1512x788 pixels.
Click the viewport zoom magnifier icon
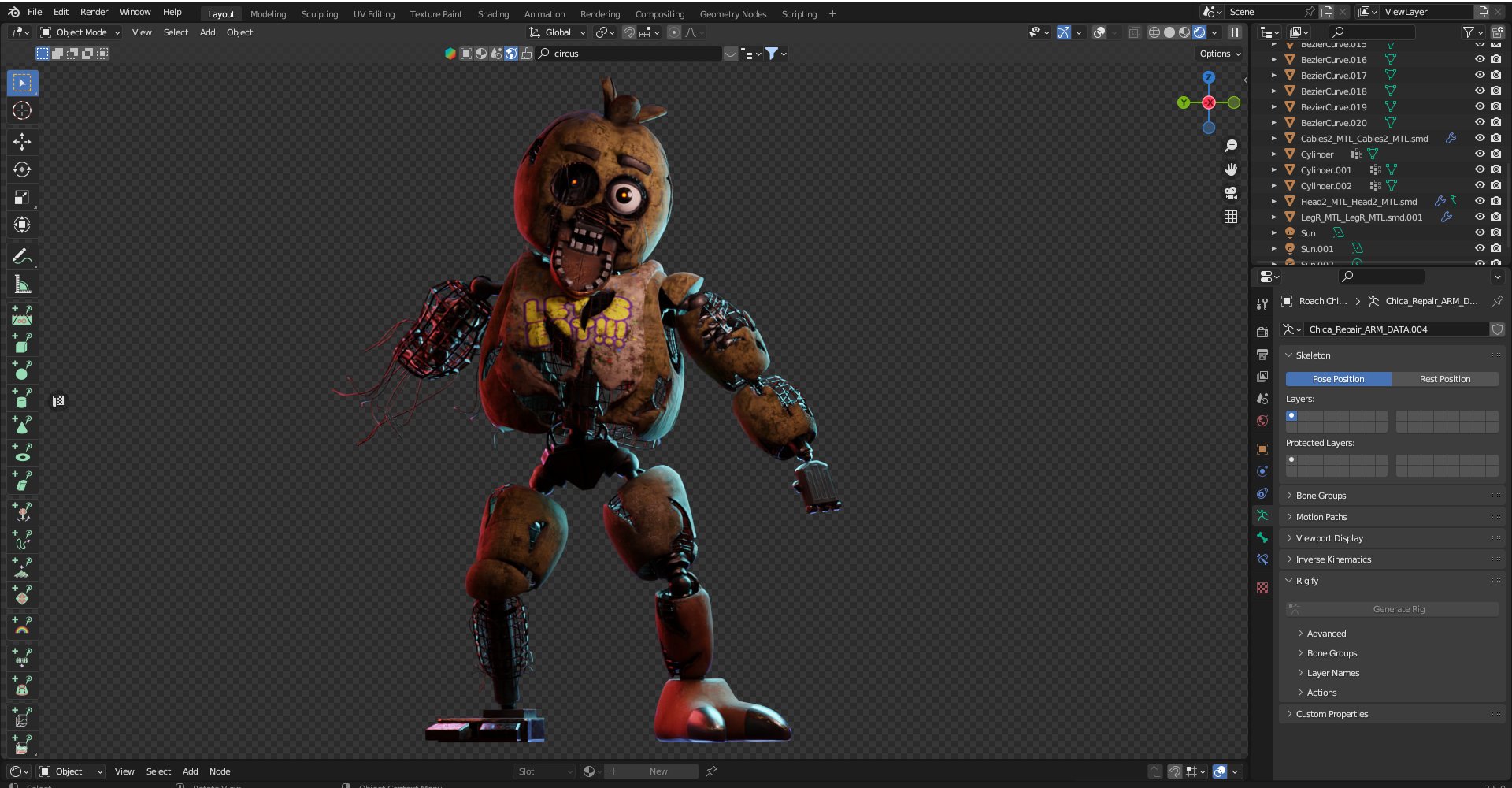(1231, 146)
